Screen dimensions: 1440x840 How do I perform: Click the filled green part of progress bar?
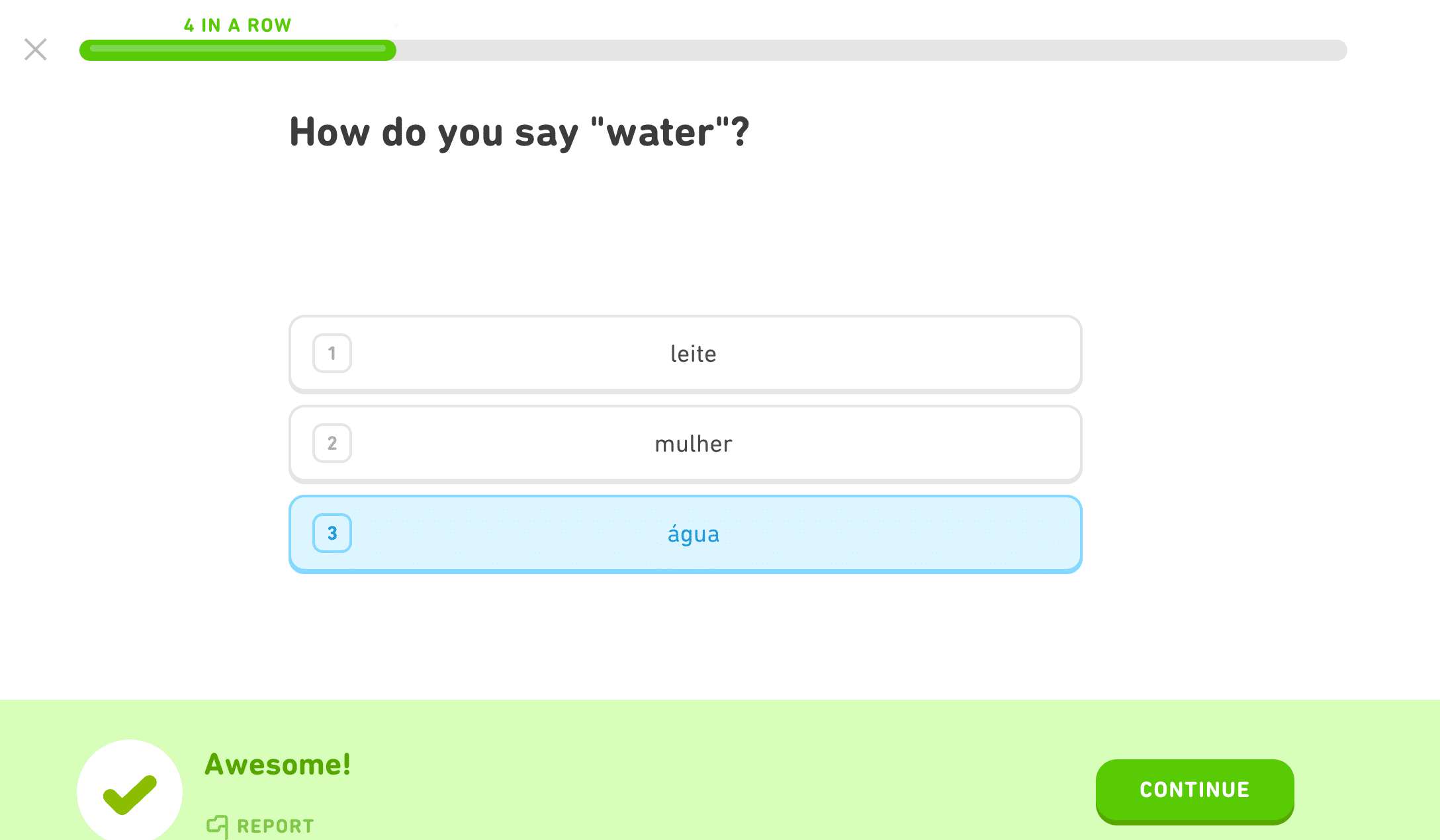(x=238, y=50)
